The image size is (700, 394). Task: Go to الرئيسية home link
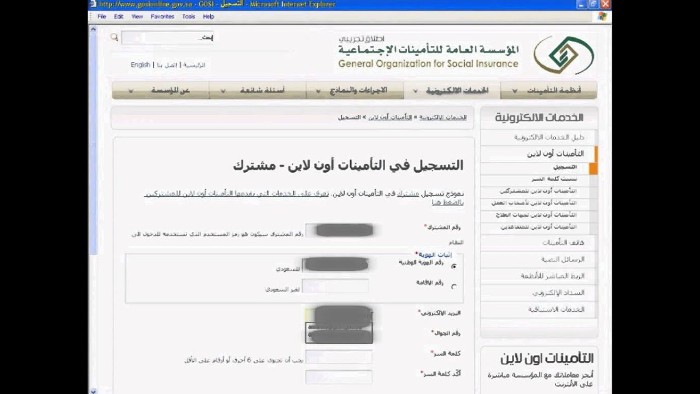[194, 65]
